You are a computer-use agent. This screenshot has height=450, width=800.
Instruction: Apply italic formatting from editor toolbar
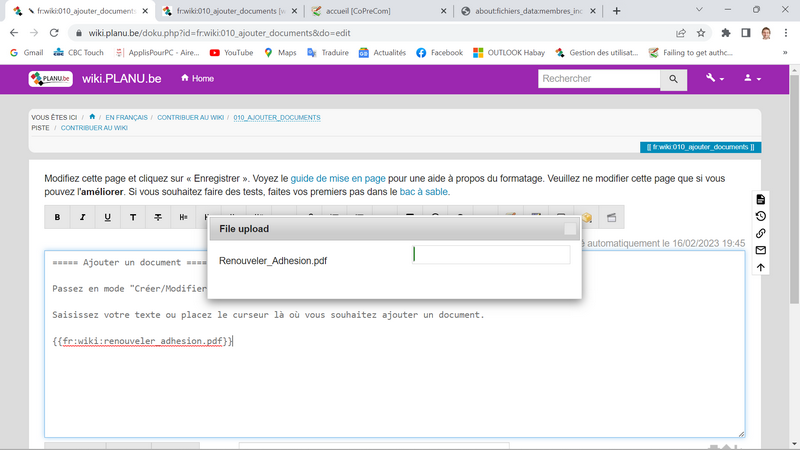[x=82, y=217]
